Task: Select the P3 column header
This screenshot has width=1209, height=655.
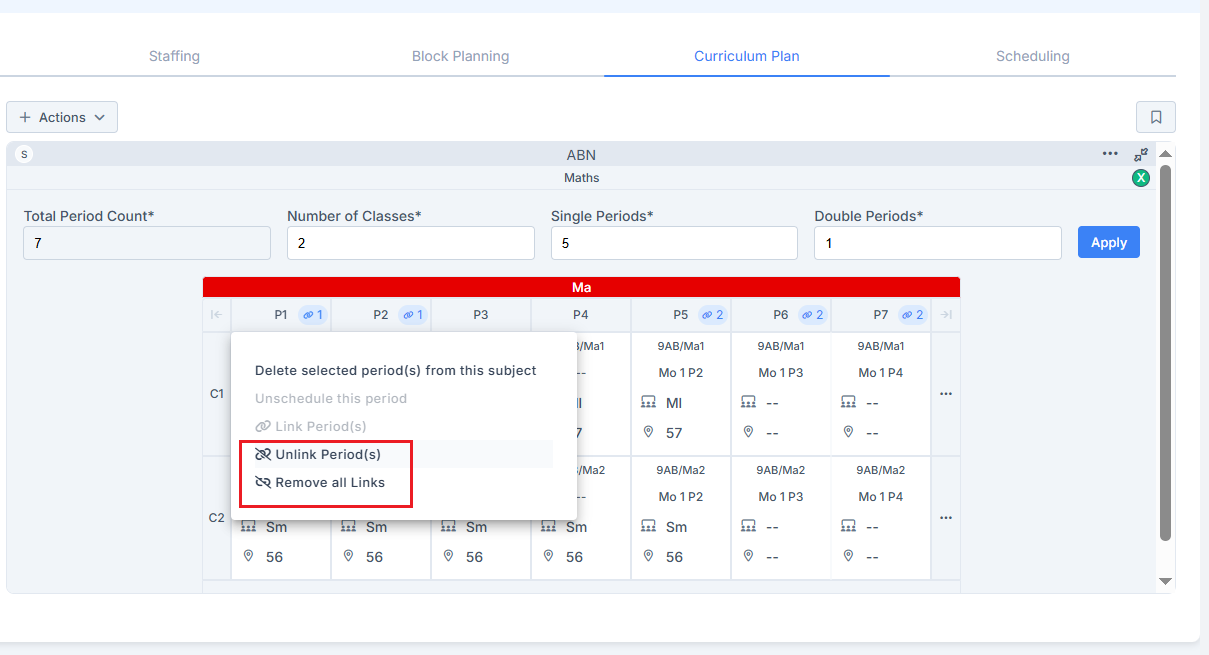Action: point(481,315)
